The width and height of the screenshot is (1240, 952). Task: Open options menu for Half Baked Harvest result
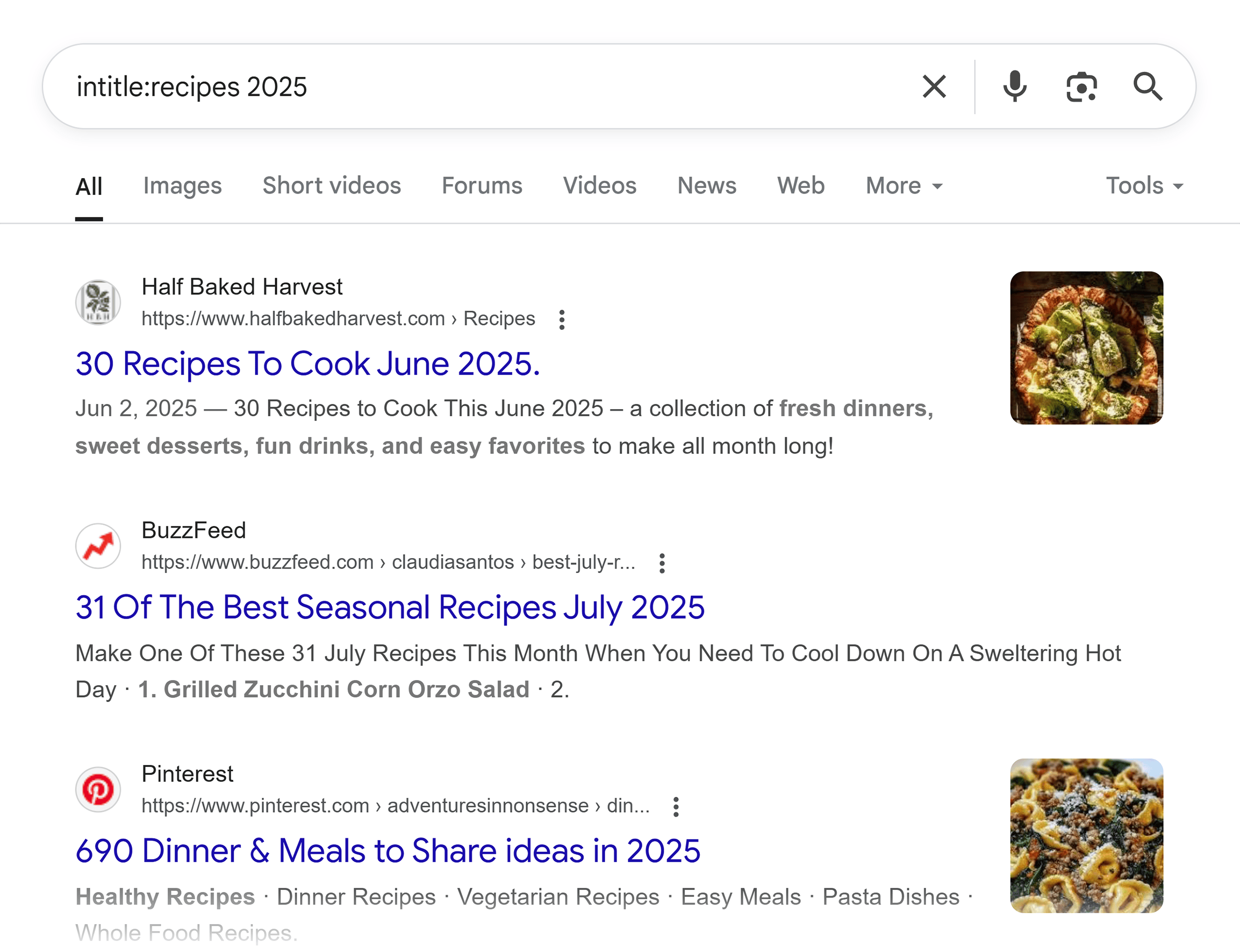[x=561, y=319]
